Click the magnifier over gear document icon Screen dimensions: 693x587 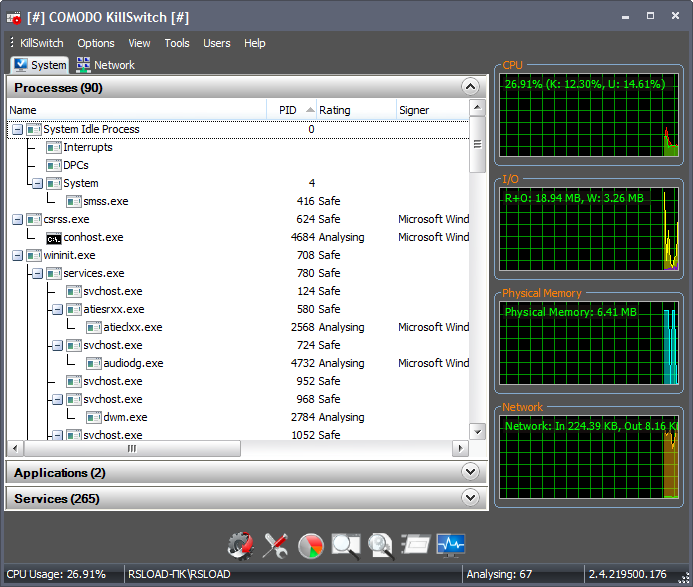tap(381, 546)
